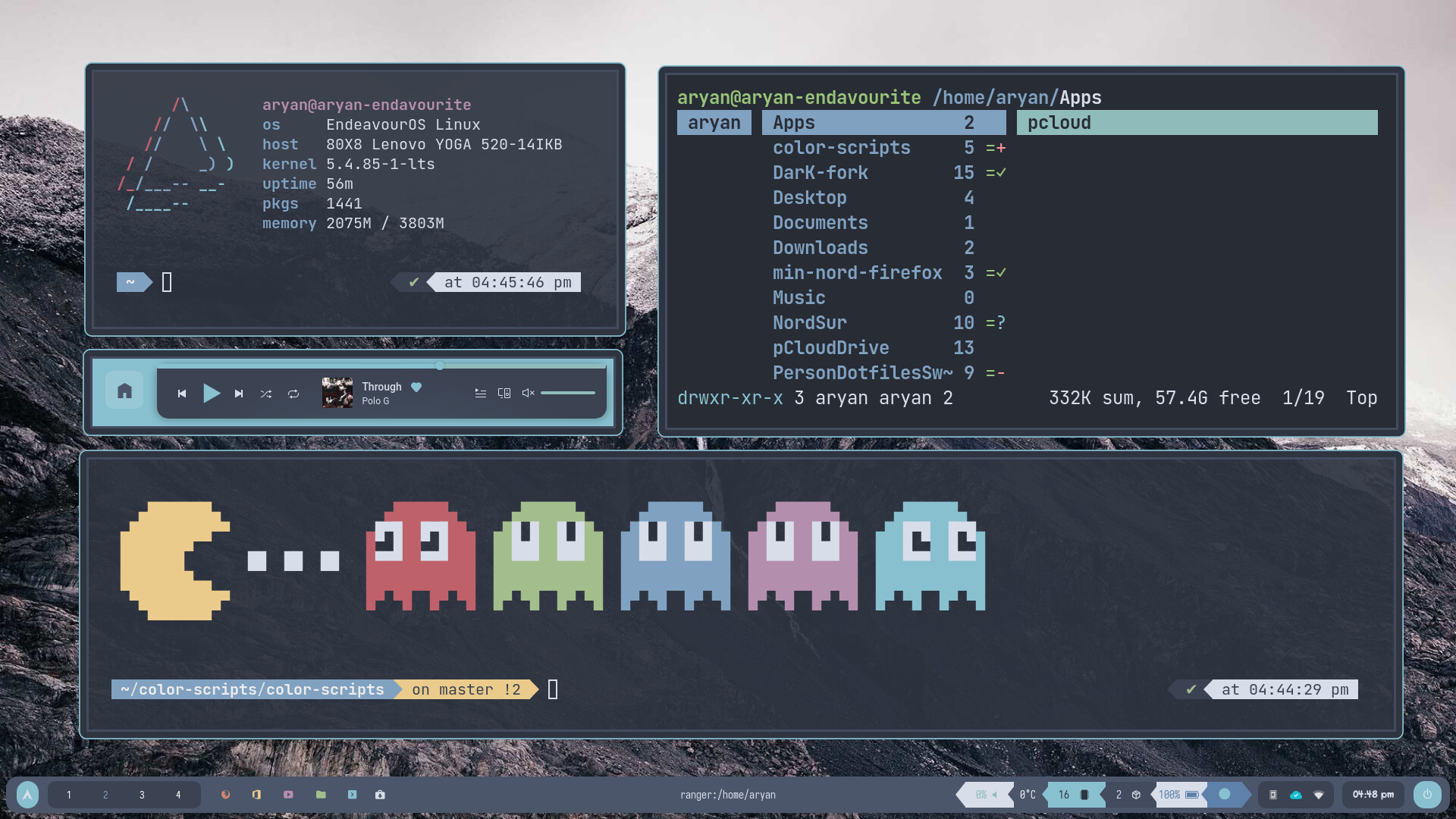Click the tray notes/clipboard icon
Image resolution: width=1456 pixels, height=819 pixels.
tap(1273, 795)
